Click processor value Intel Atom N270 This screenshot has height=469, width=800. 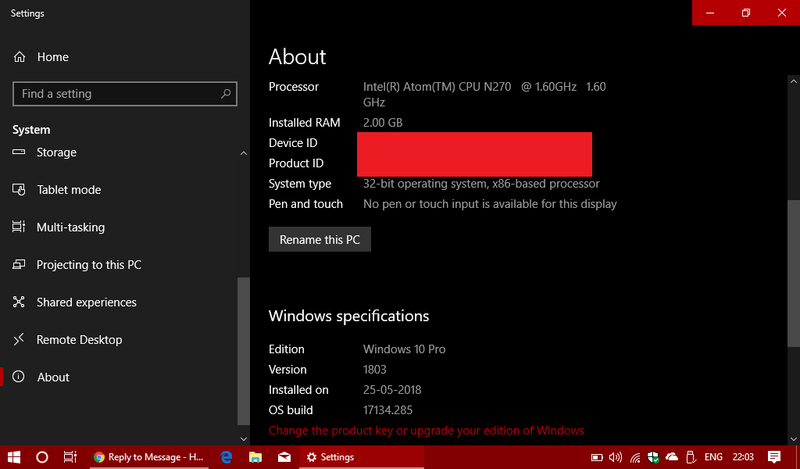[x=484, y=94]
